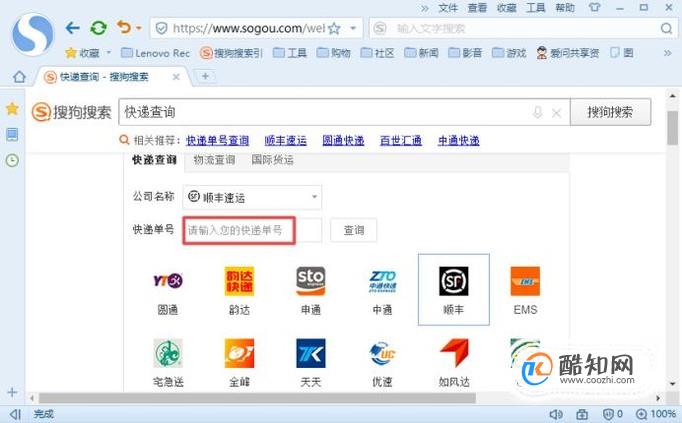Clear the search query with the X icon
This screenshot has width=682, height=423.
(556, 113)
